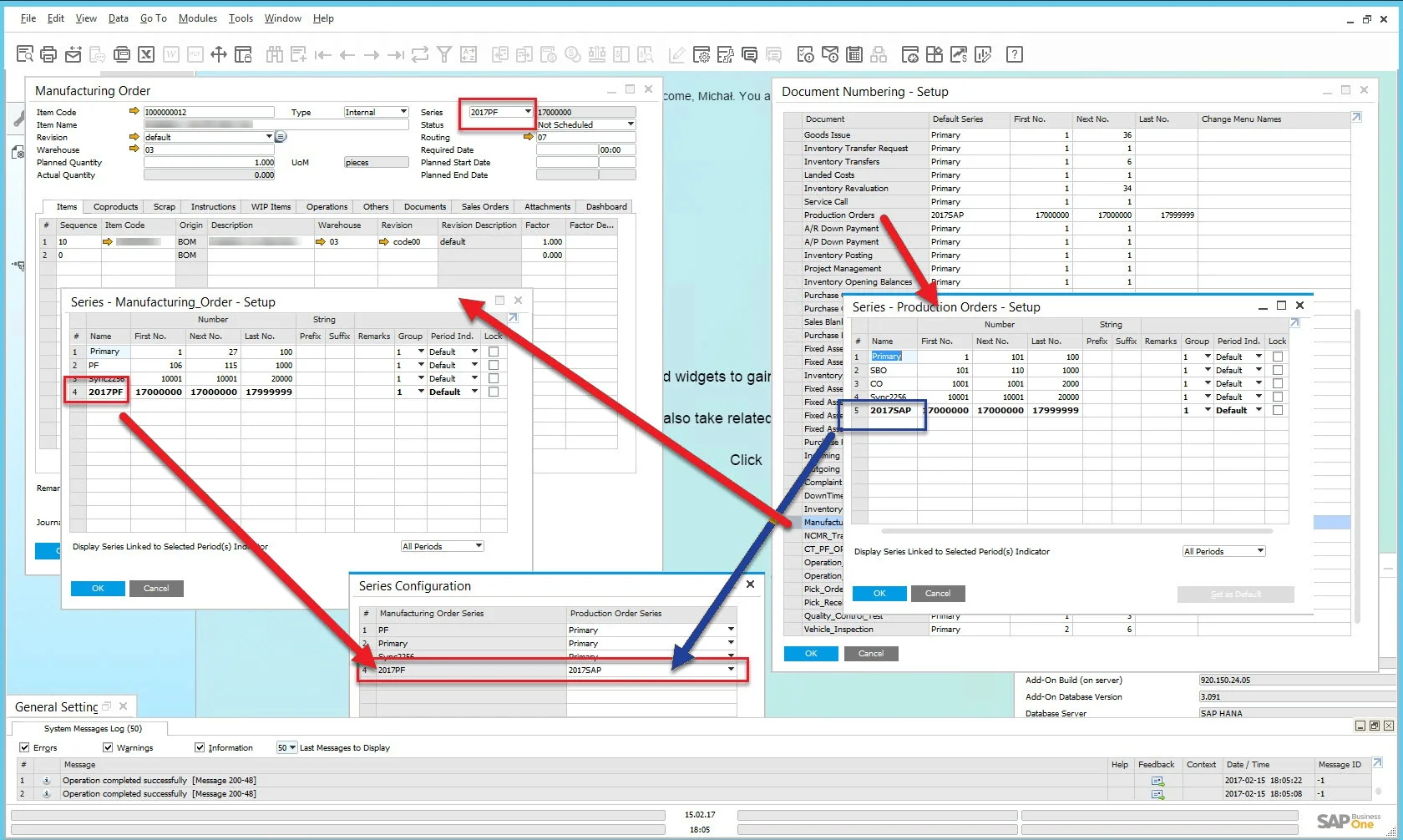Expand the Type Internal dropdown
The width and height of the screenshot is (1403, 840).
click(403, 112)
